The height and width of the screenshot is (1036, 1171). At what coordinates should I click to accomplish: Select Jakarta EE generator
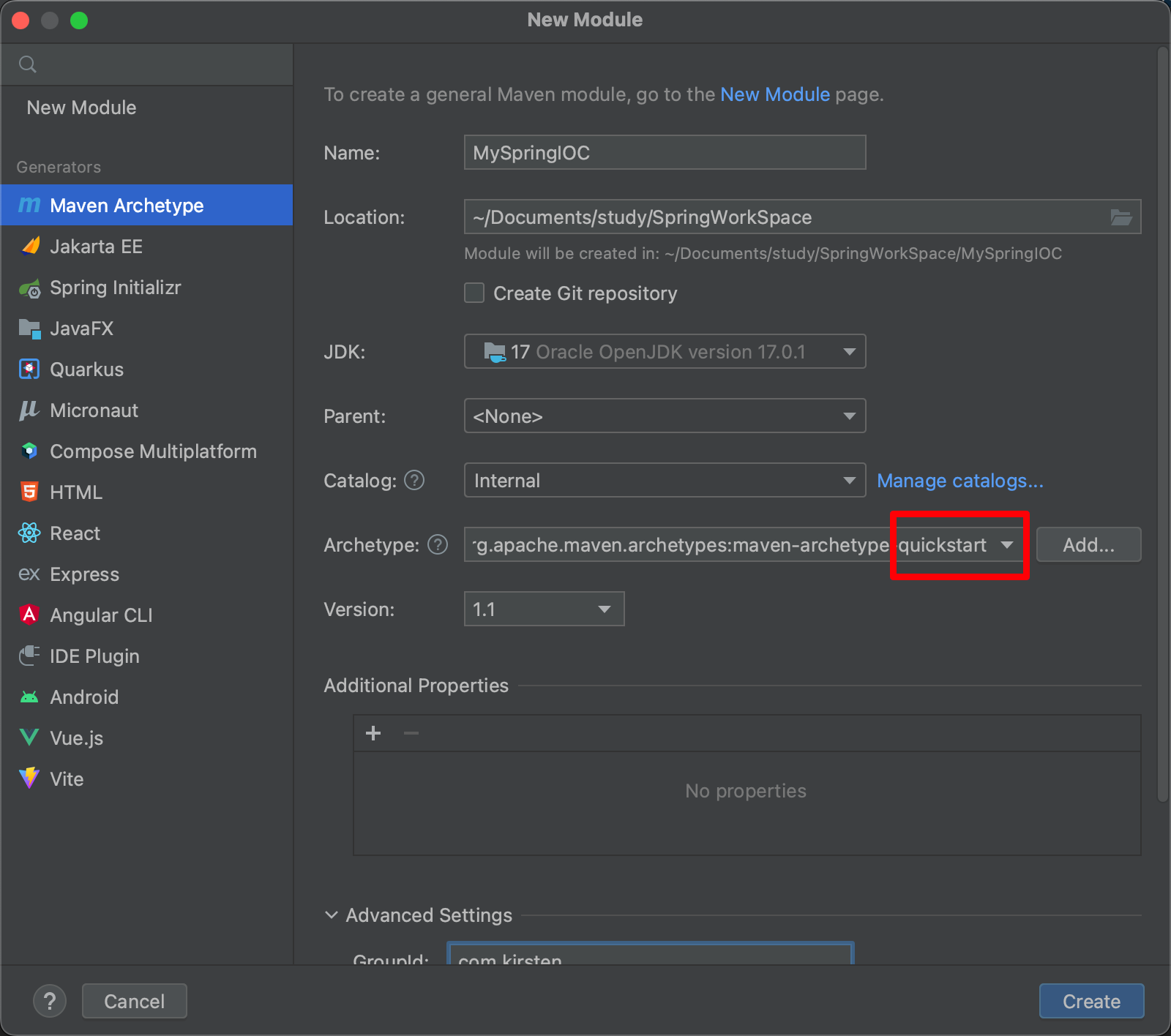(146, 246)
